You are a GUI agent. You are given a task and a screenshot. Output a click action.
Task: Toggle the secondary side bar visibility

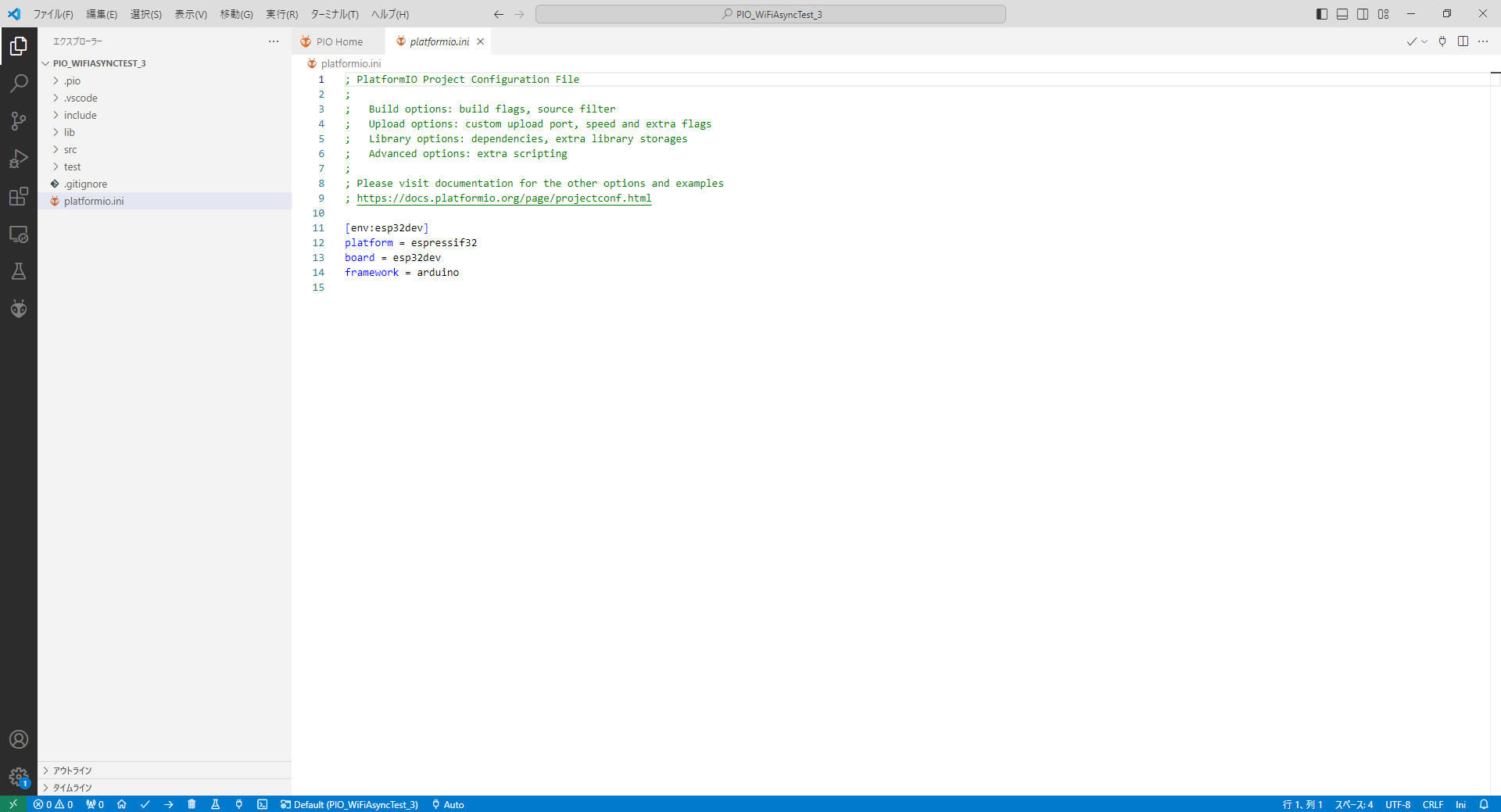[1363, 14]
